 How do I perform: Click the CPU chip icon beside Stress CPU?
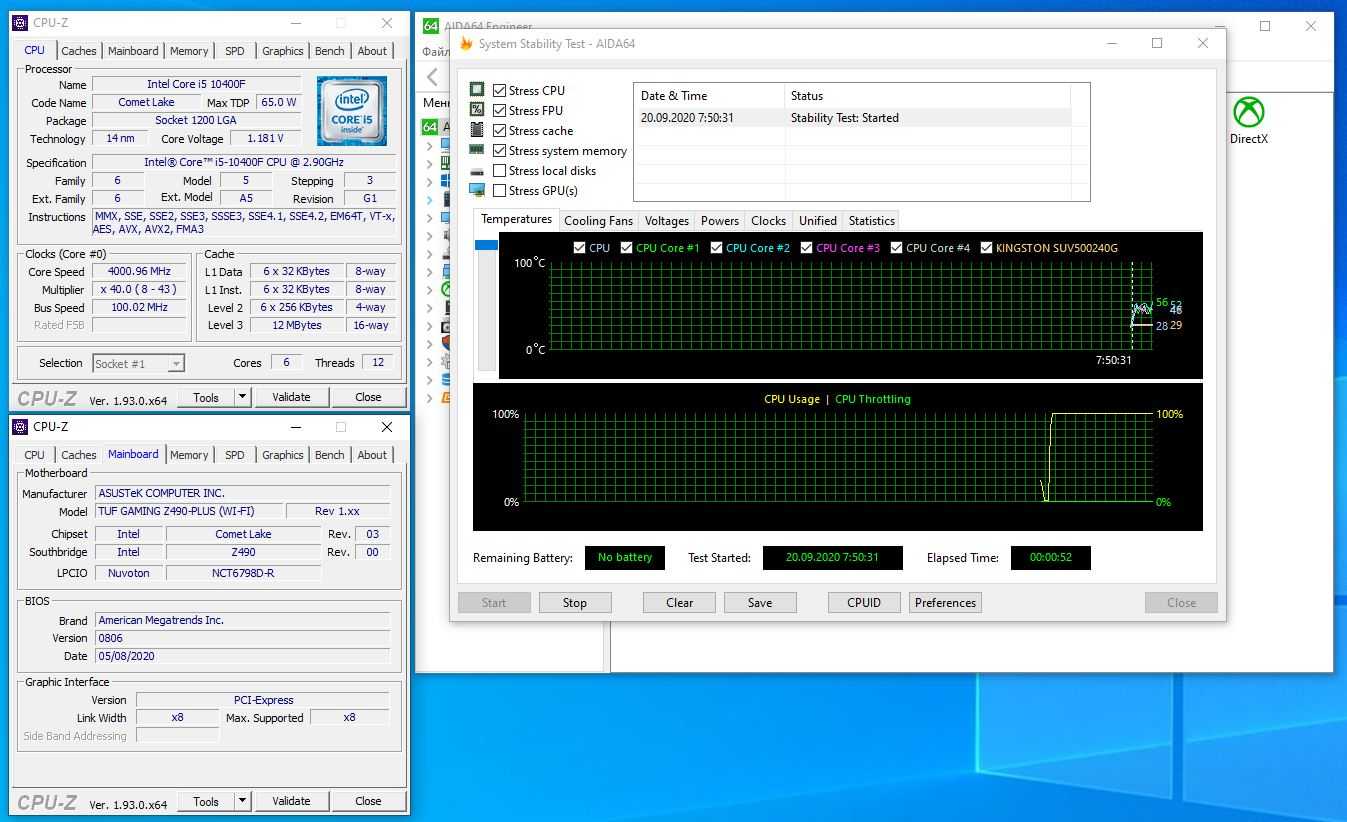[477, 90]
